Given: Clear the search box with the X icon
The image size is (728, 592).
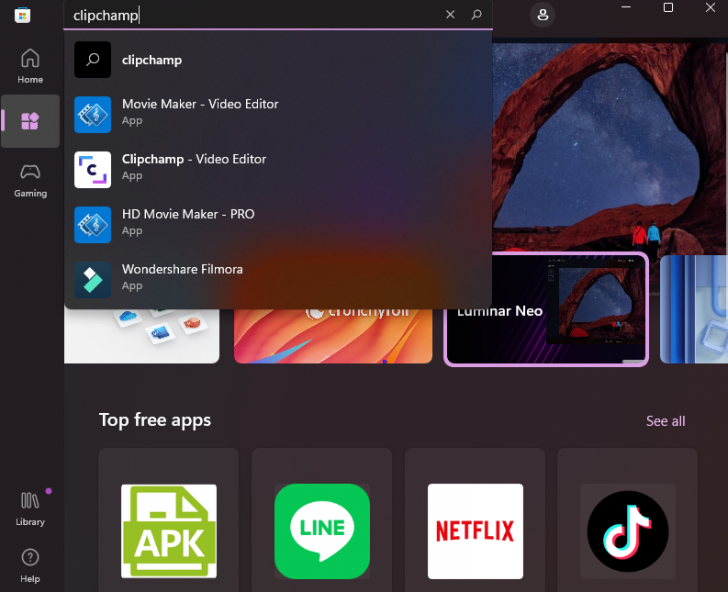Looking at the screenshot, I should point(450,14).
